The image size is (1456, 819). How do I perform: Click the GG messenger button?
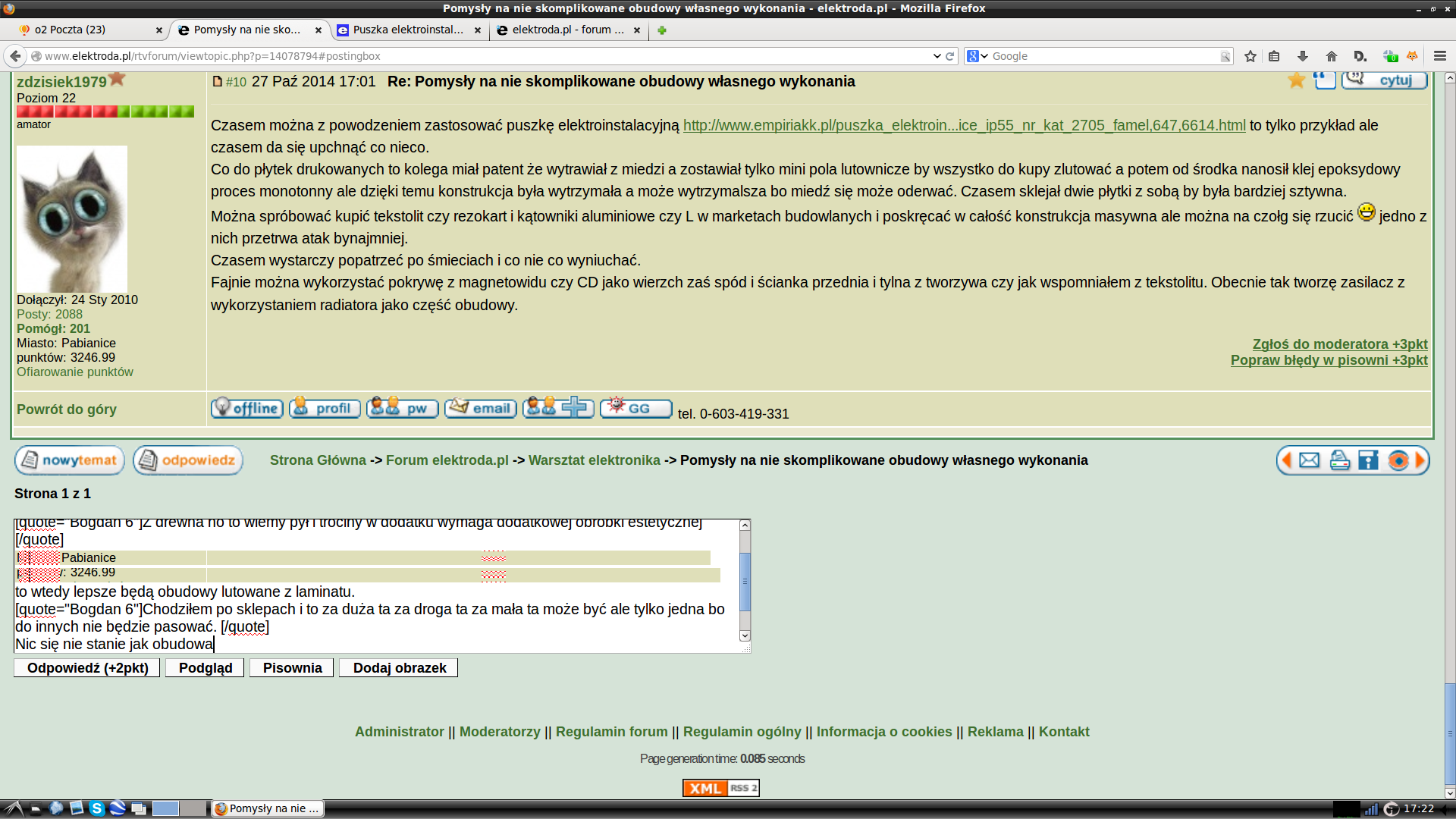(636, 408)
